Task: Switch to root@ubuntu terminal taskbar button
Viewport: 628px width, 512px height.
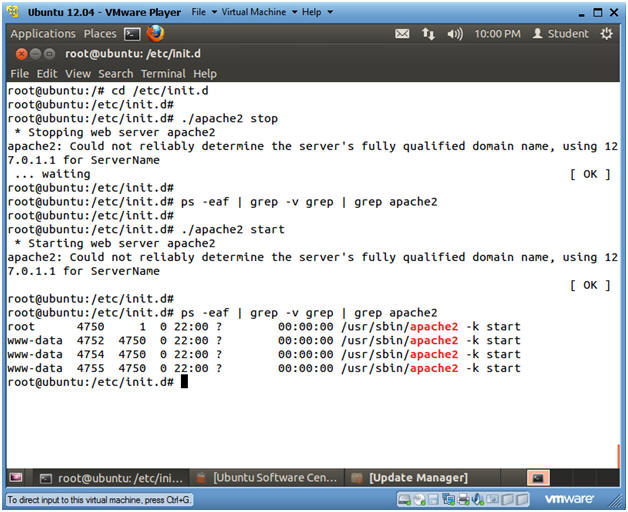Action: click(112, 478)
